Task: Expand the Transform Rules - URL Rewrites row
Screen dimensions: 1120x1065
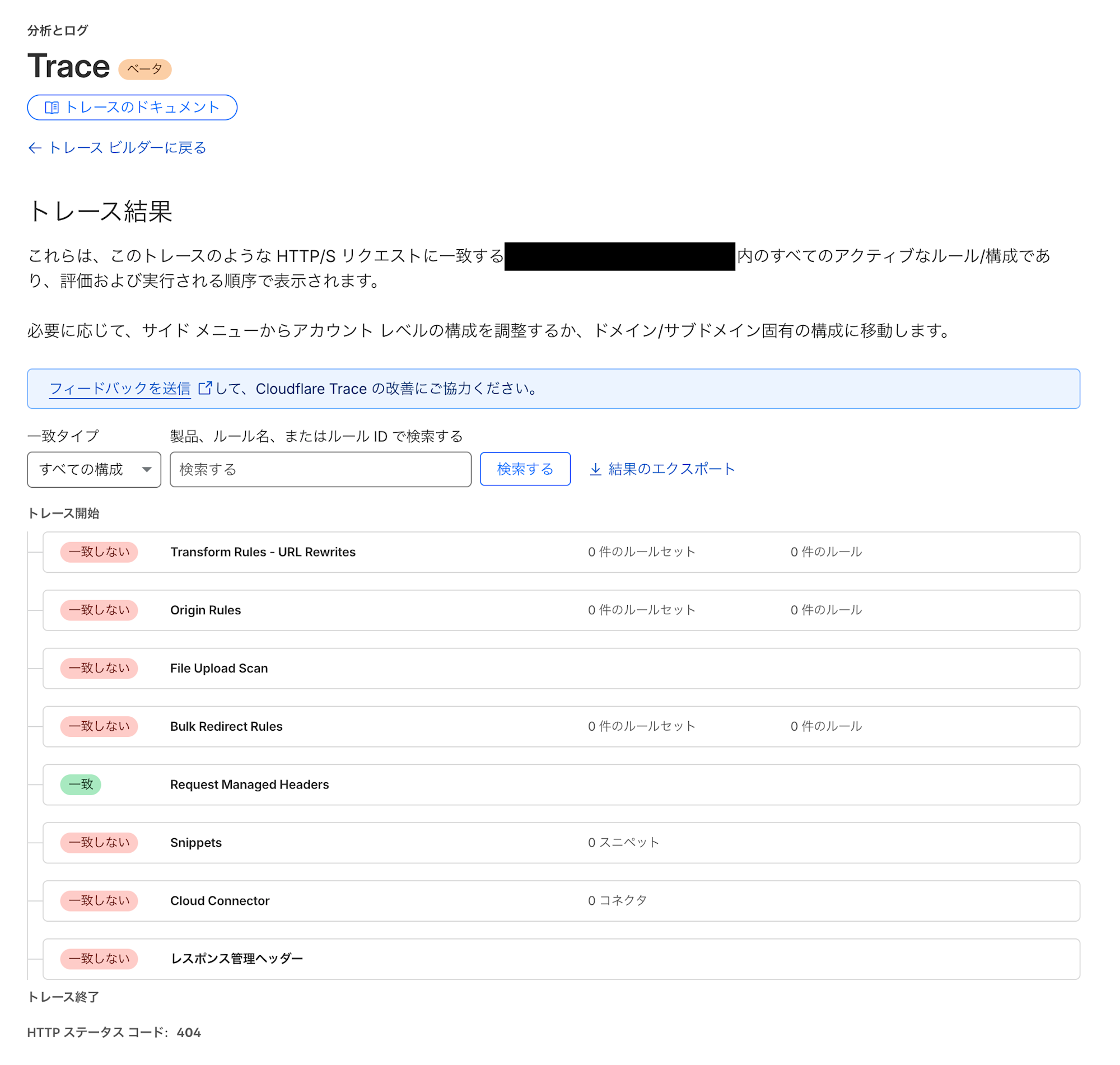Action: coord(263,552)
